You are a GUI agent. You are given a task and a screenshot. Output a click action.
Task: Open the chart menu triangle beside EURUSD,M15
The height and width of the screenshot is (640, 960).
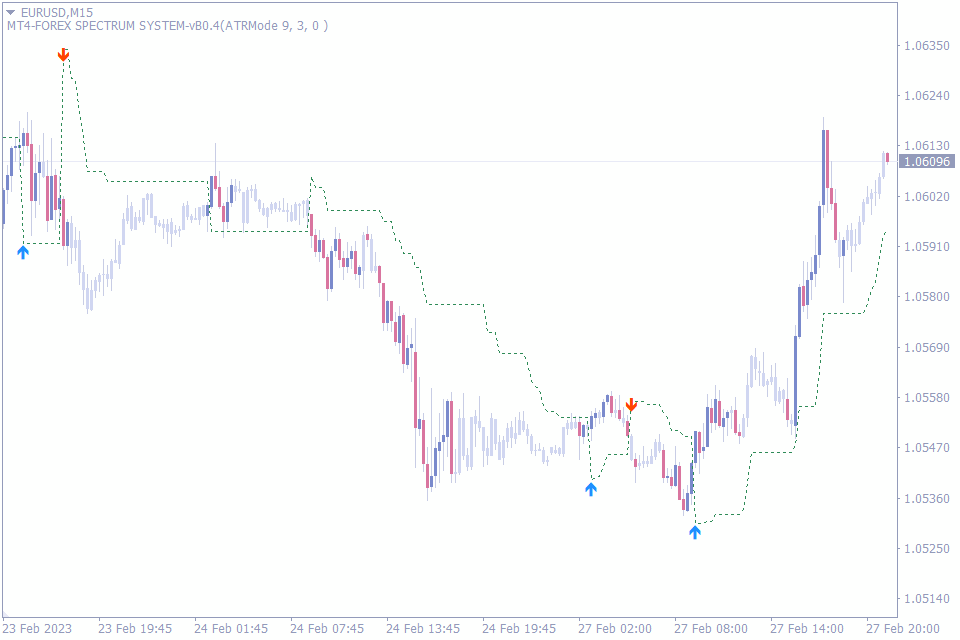click(x=10, y=11)
